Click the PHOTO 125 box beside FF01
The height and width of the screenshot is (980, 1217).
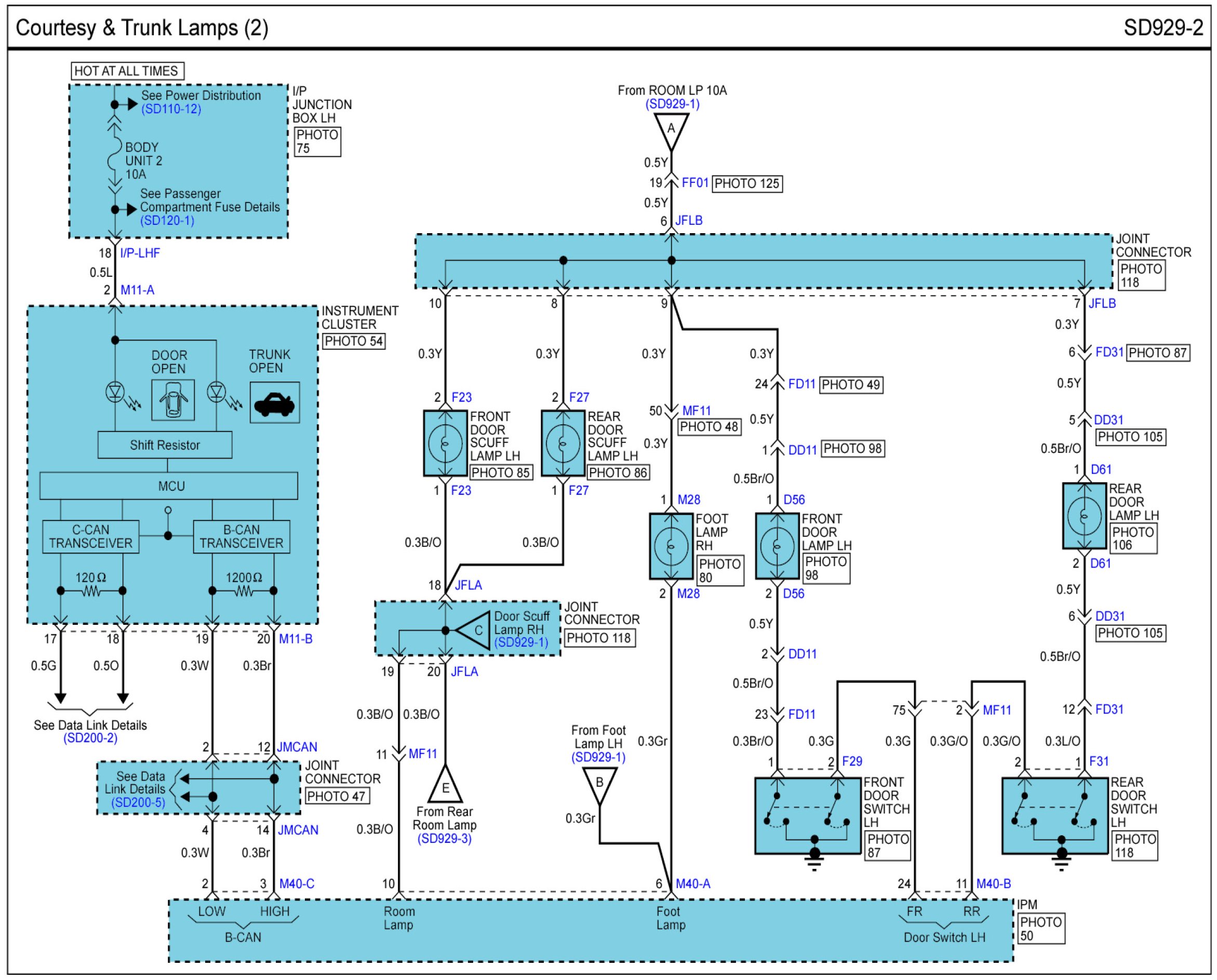pos(746,183)
